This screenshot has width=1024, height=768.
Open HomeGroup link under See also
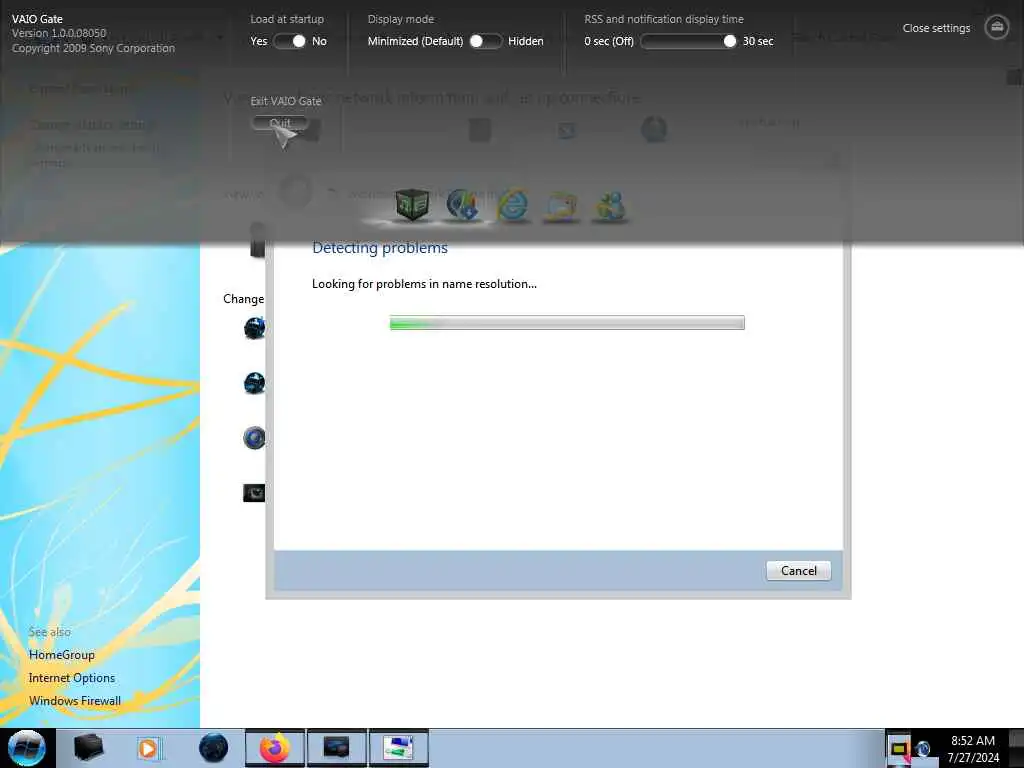coord(61,654)
